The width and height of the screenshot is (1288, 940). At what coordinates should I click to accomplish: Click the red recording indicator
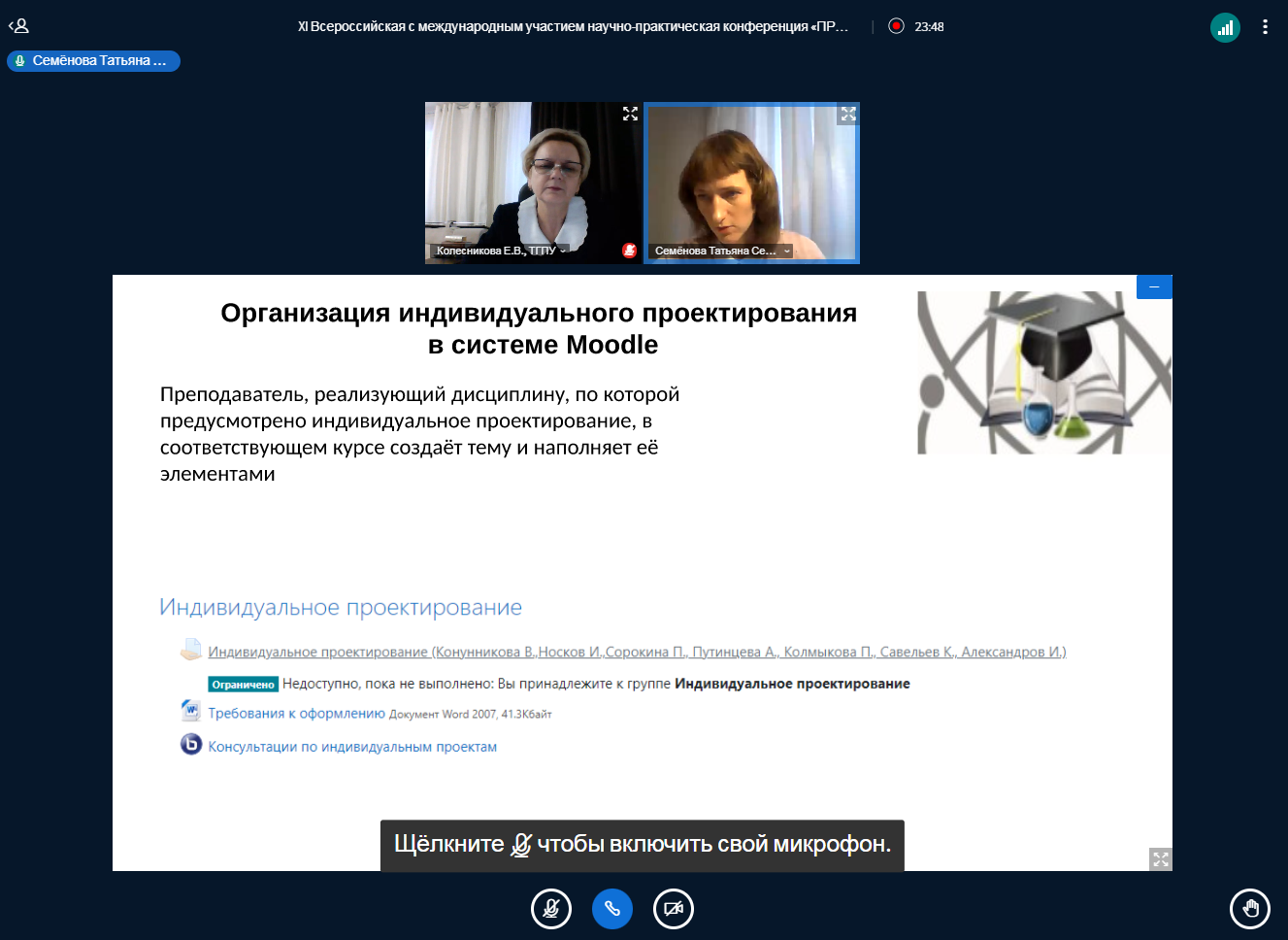[896, 26]
